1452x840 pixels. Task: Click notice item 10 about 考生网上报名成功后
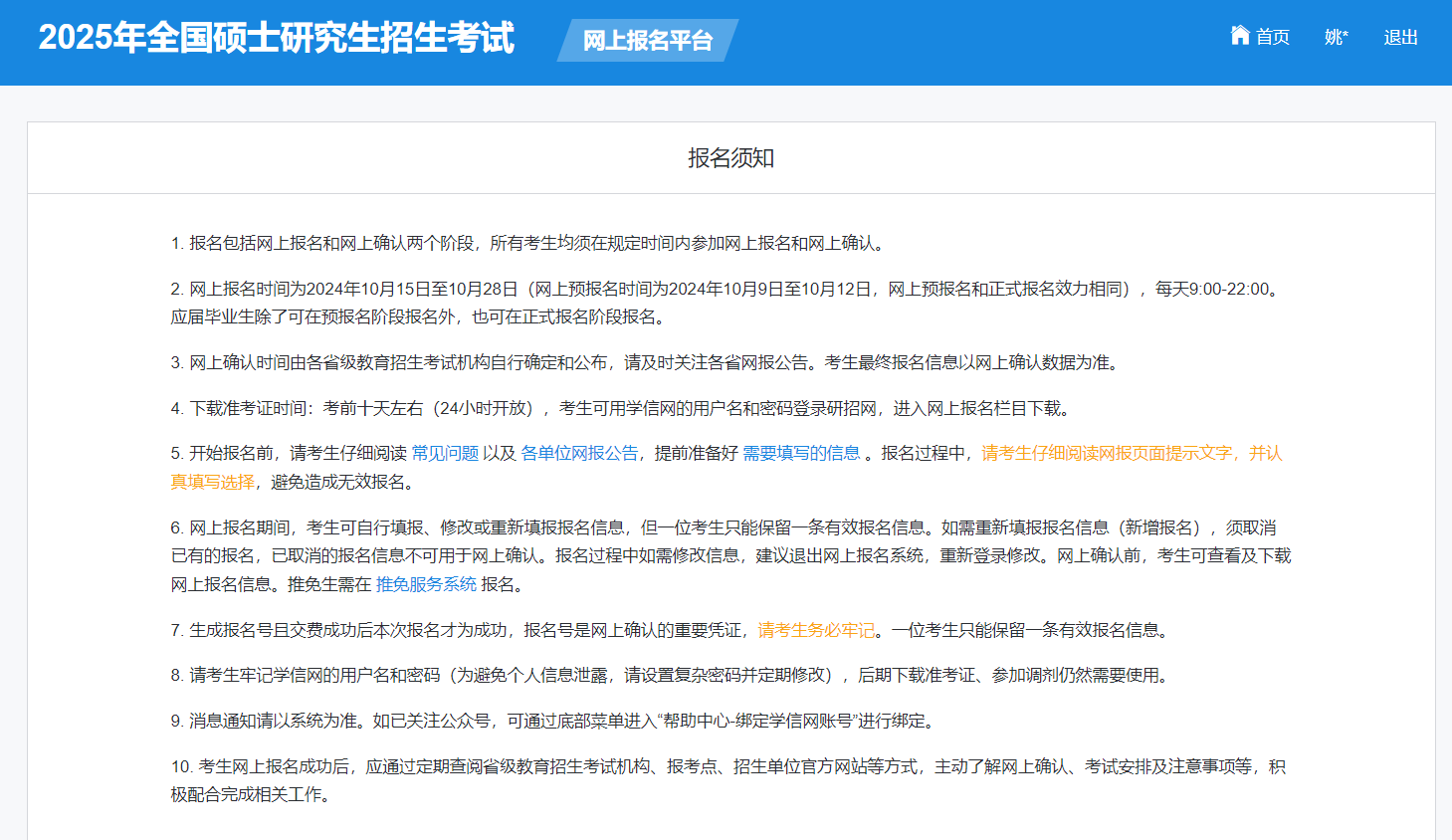pos(726,766)
